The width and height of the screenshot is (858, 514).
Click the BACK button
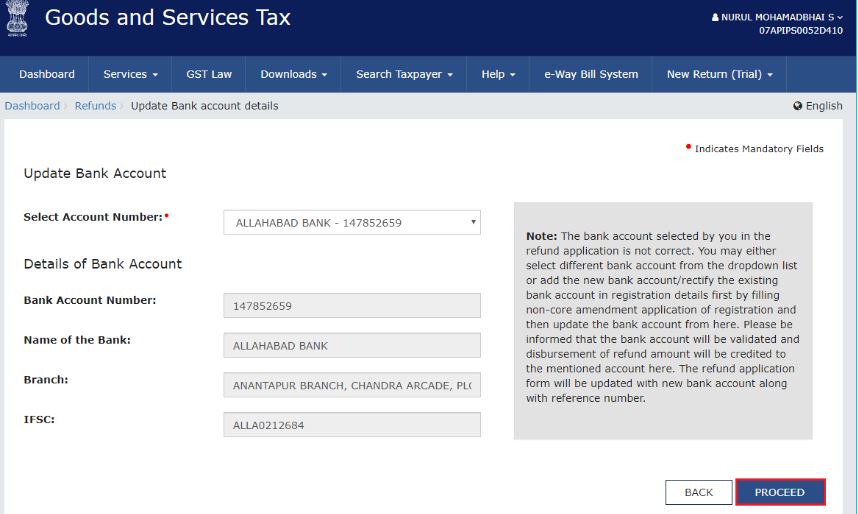(699, 492)
